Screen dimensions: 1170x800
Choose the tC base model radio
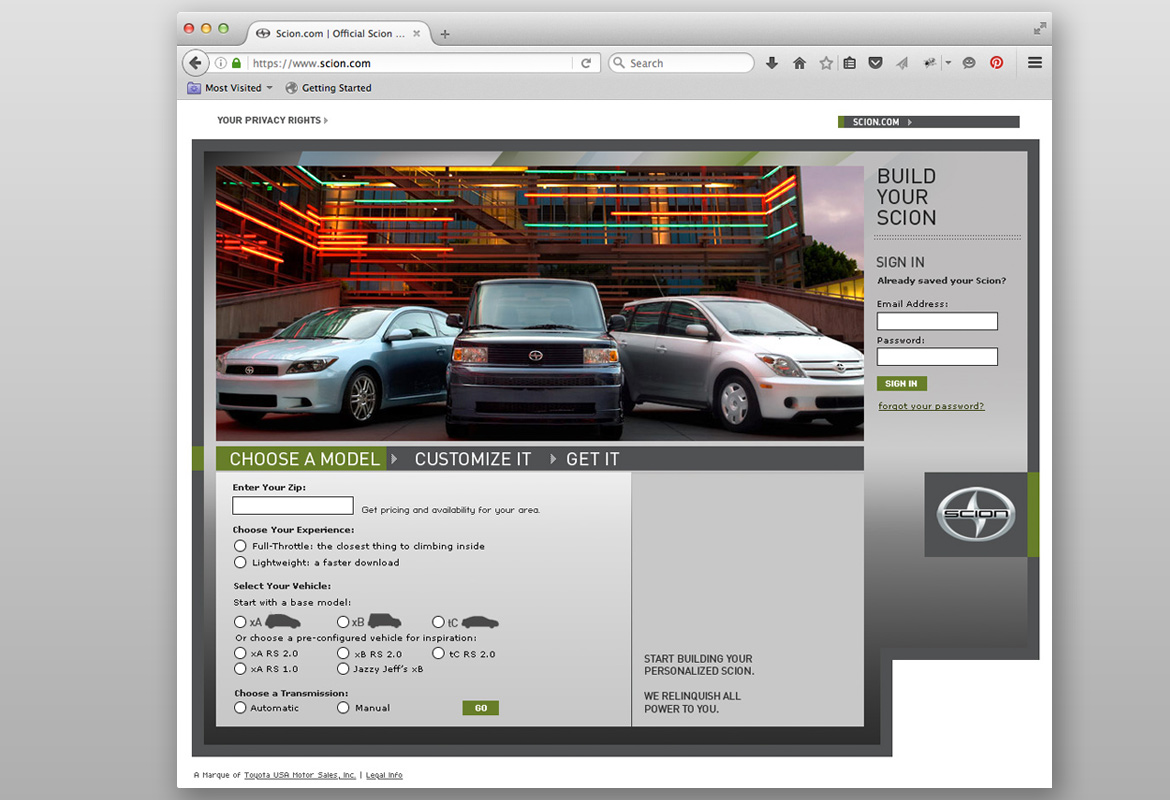pyautogui.click(x=439, y=622)
